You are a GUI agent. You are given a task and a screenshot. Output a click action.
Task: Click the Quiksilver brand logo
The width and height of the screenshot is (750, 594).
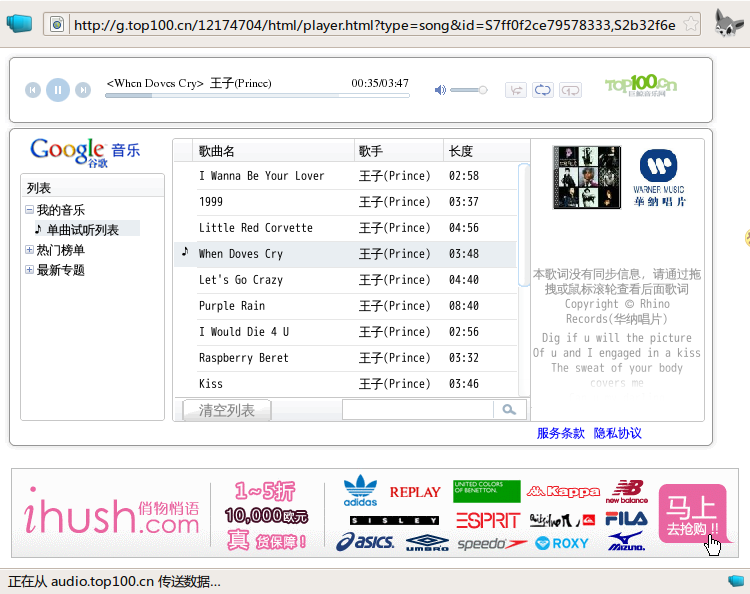coord(562,520)
